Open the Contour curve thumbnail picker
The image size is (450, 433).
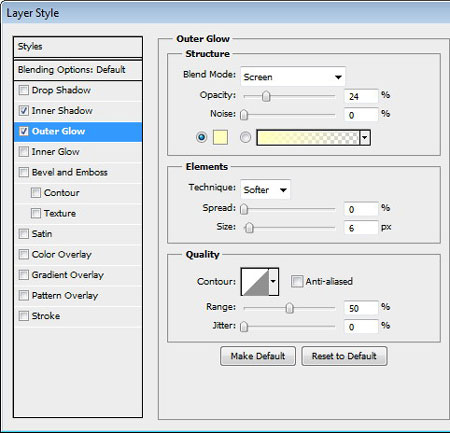(255, 282)
